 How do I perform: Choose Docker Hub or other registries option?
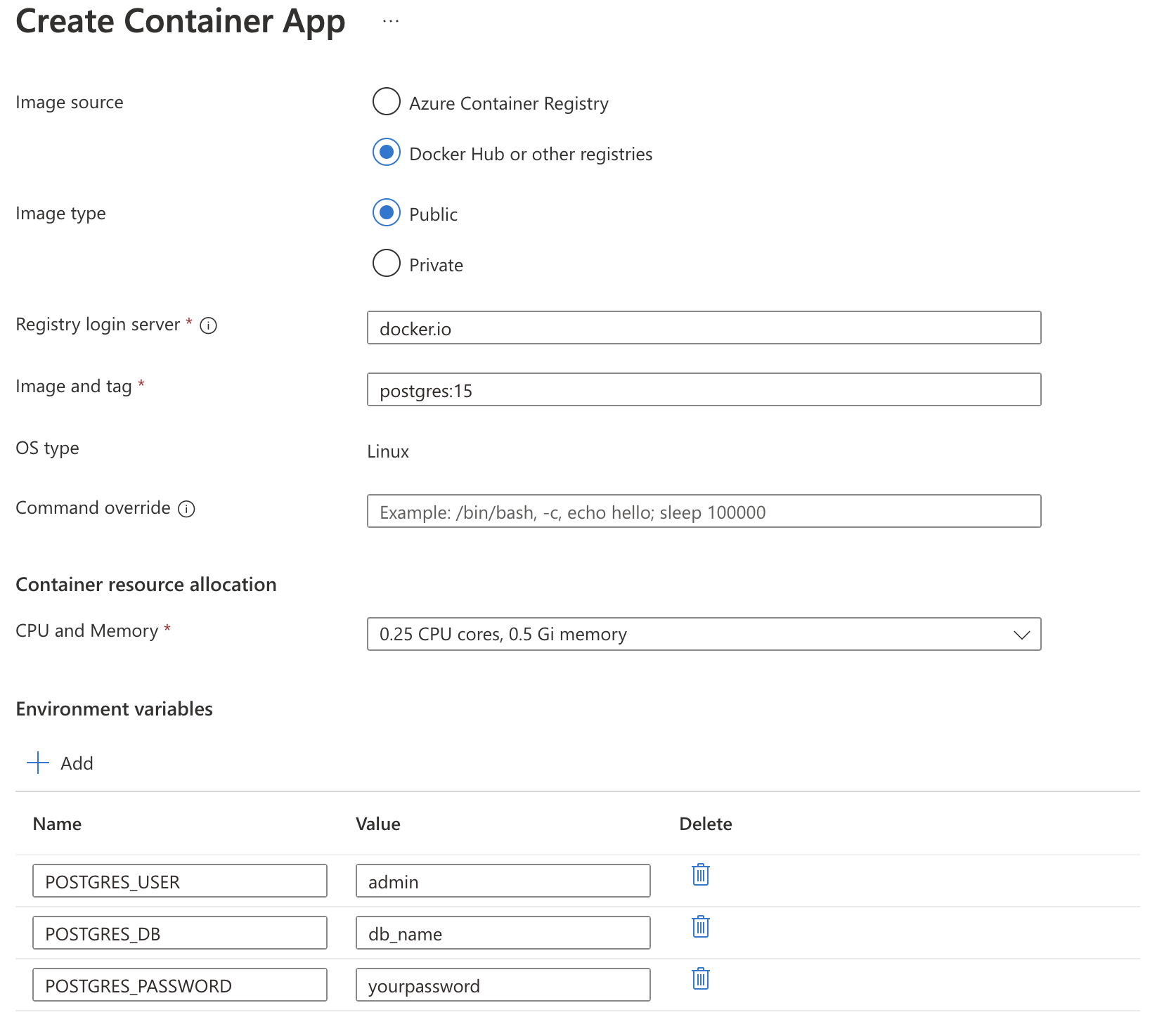coord(387,152)
